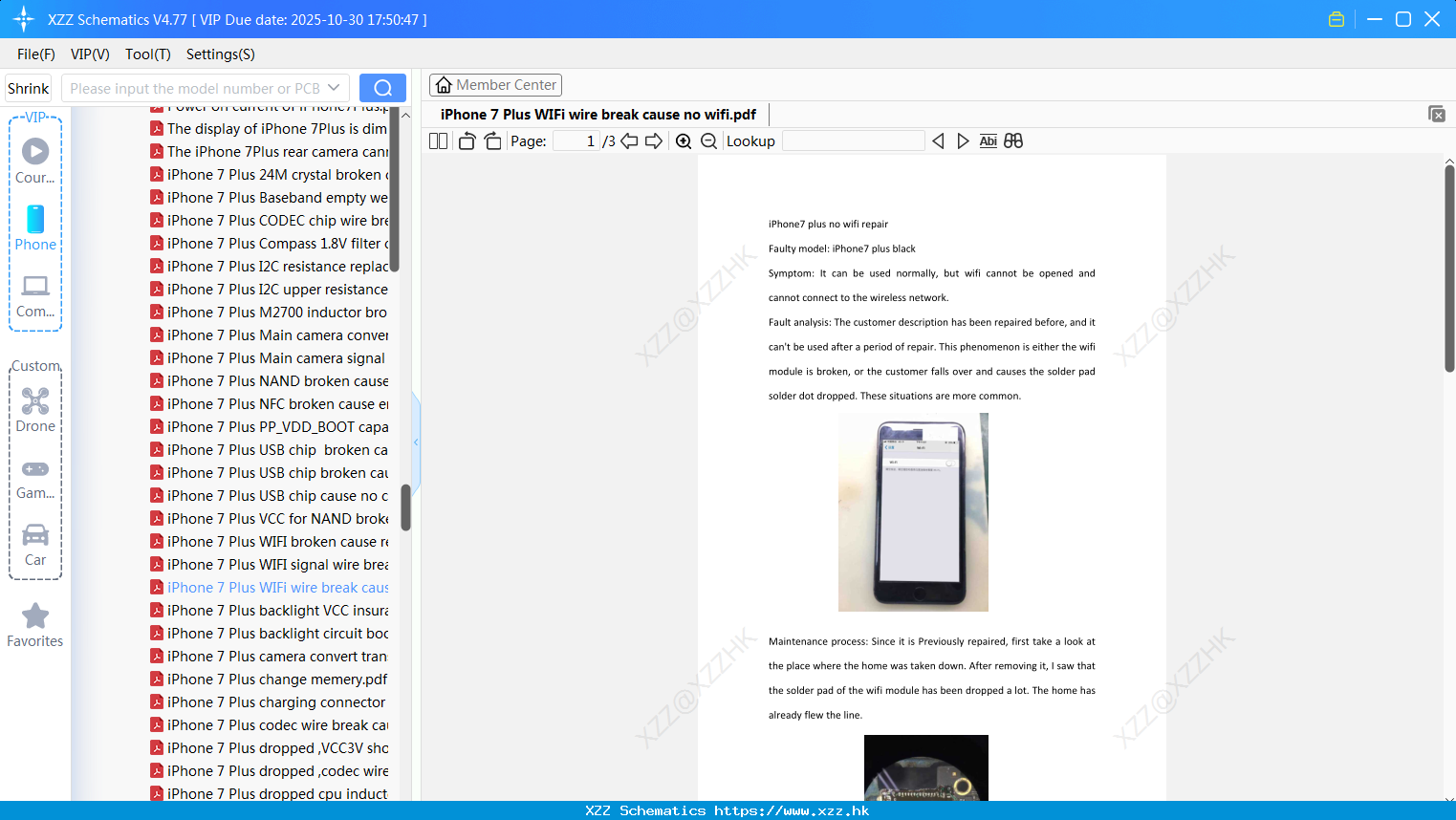Click the file list vertical scrollbar thumb
This screenshot has width=1456, height=820.
[x=405, y=507]
